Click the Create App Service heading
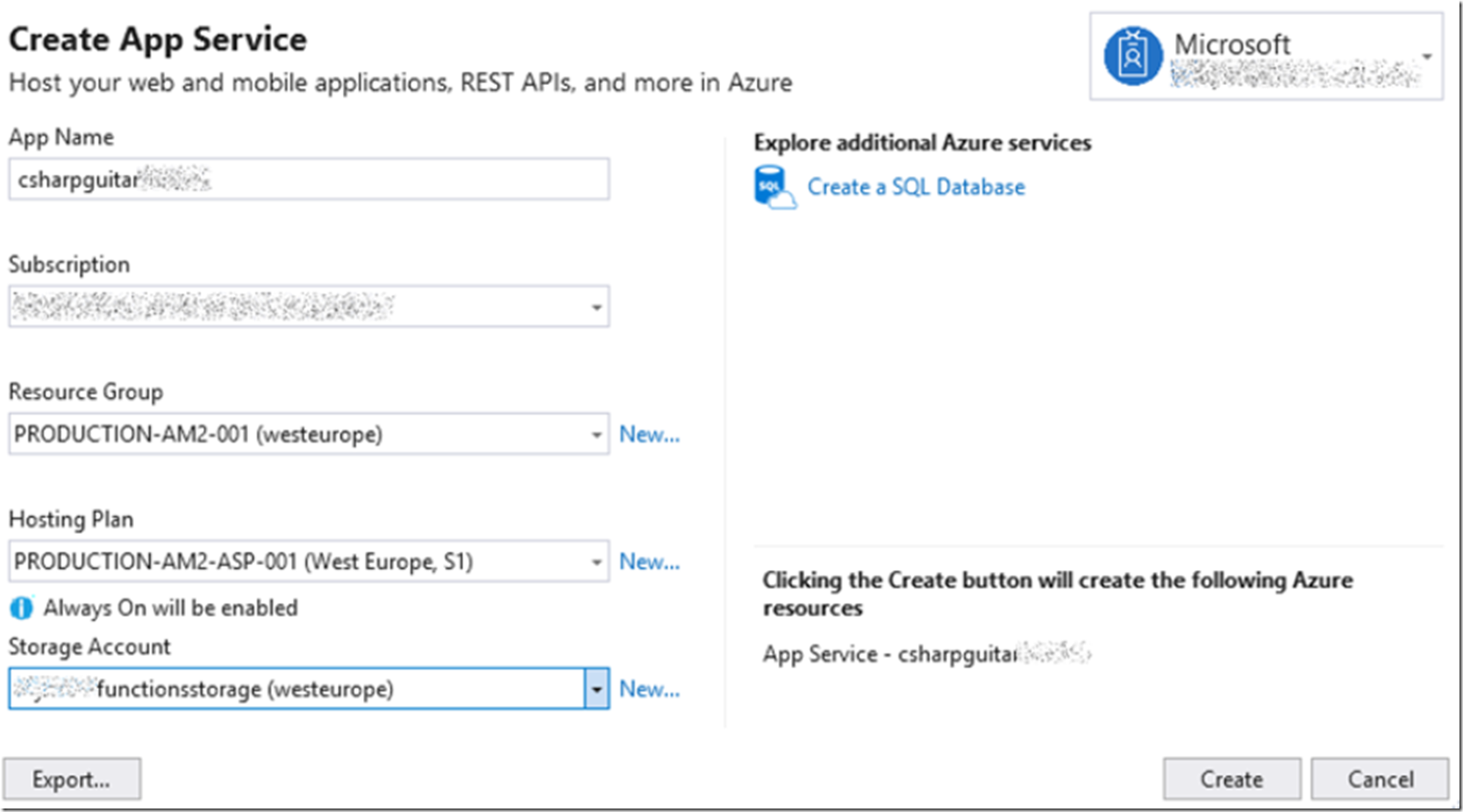This screenshot has height=812, width=1463. point(158,39)
